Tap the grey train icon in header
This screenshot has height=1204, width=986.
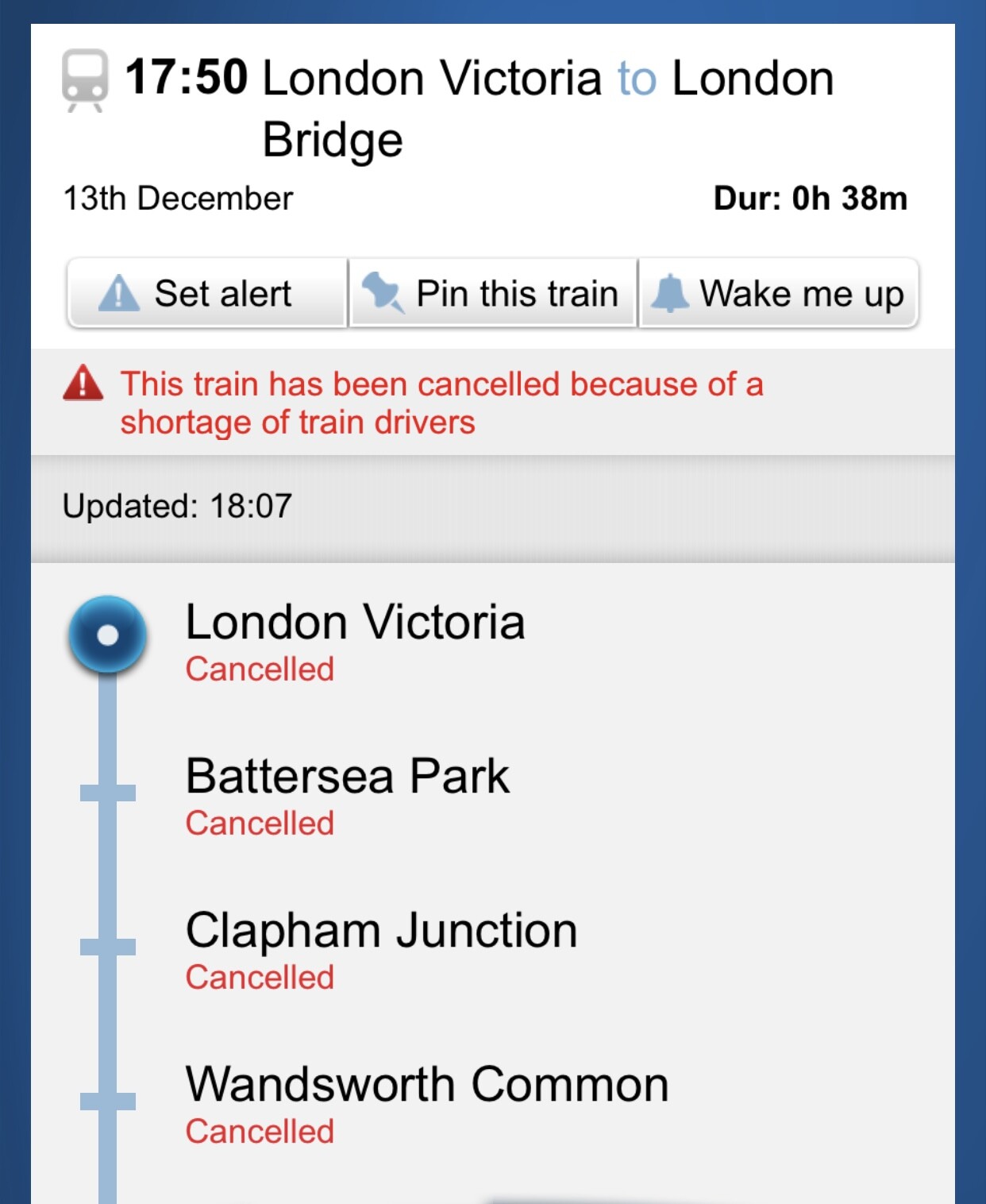click(85, 80)
